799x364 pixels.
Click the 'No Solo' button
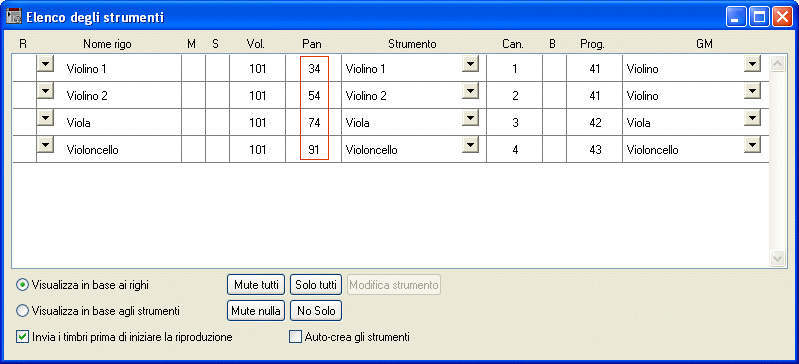[x=316, y=310]
